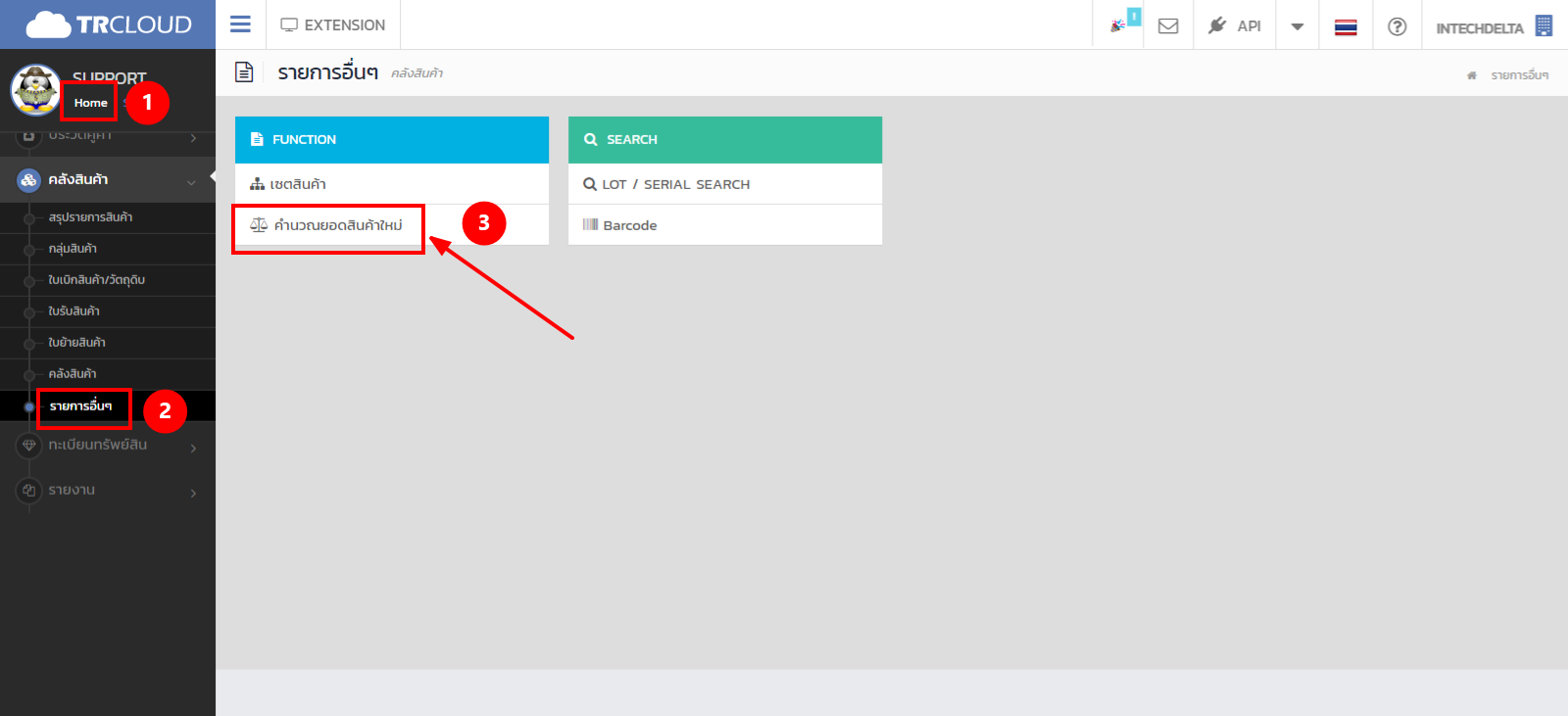1568x716 pixels.
Task: Click the ทะเบียนทรัพย์สิน diamond icon
Action: (28, 445)
